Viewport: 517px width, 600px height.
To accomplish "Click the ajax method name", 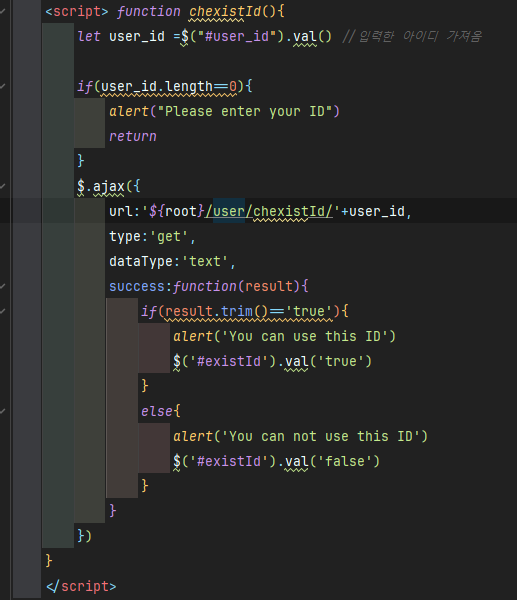I will 109,186.
